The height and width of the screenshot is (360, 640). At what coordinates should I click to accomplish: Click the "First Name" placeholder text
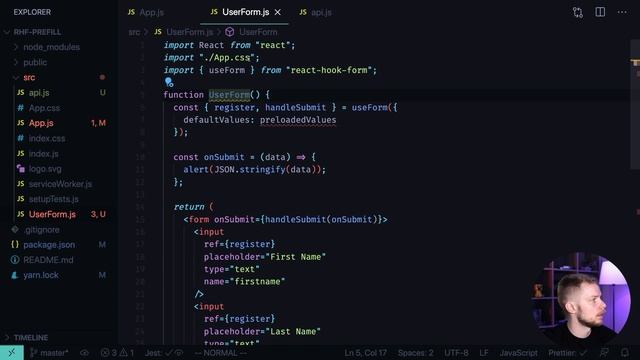(x=296, y=257)
